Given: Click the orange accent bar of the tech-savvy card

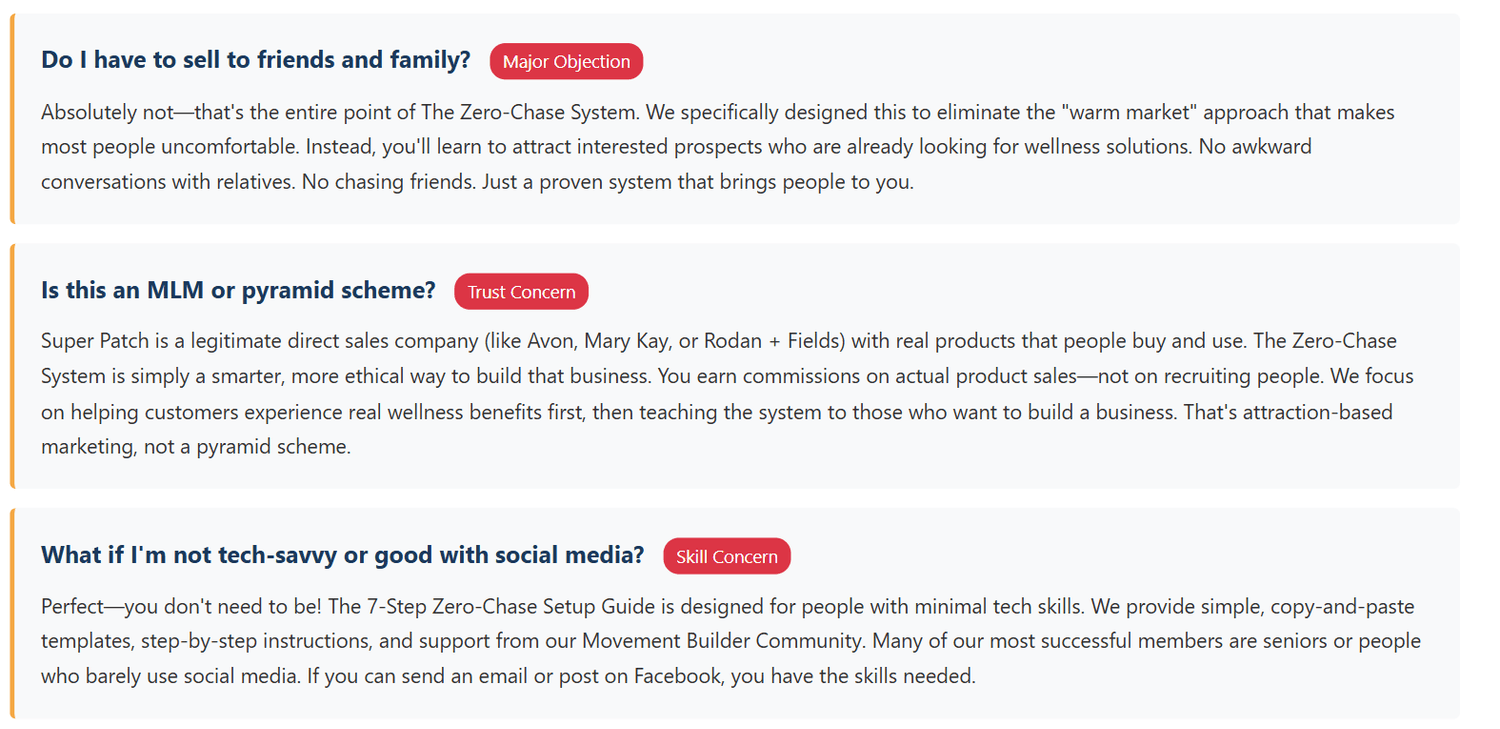Looking at the screenshot, I should pyautogui.click(x=12, y=613).
